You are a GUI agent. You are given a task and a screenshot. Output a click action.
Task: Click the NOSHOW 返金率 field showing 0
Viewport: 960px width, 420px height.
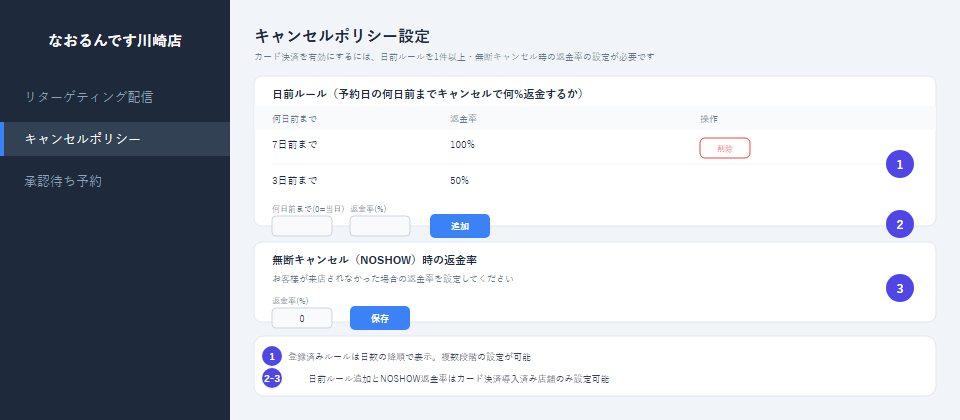[x=302, y=318]
